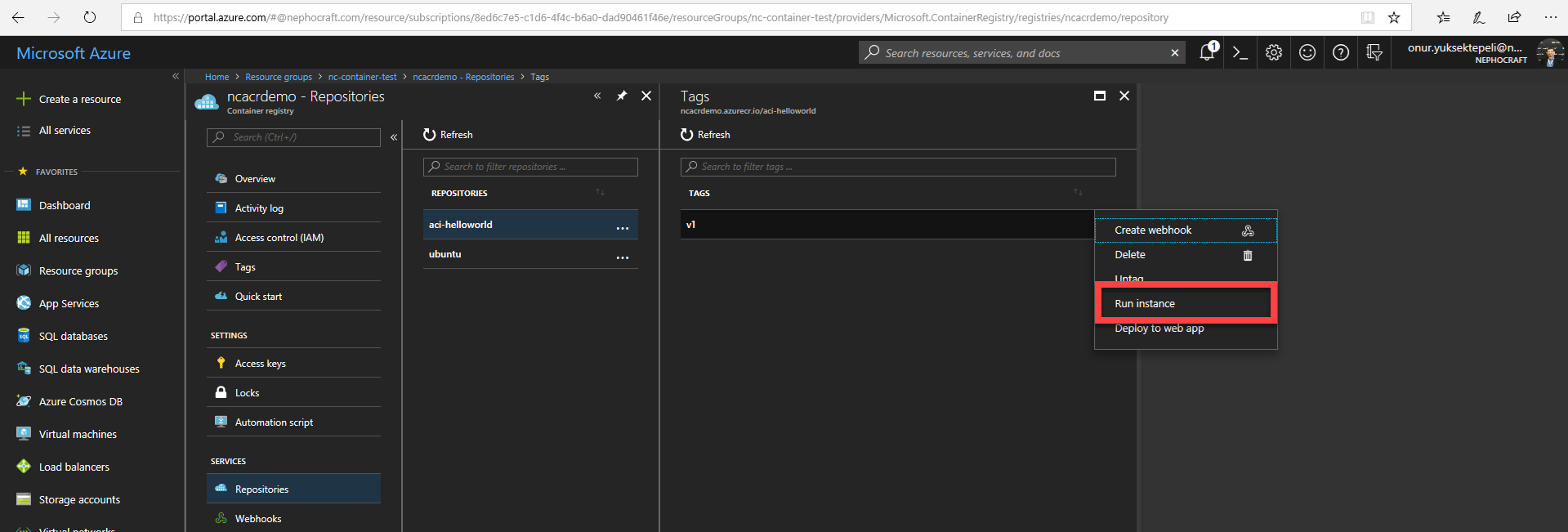Viewport: 1568px width, 532px height.
Task: Sort the TAGS column
Action: [1078, 193]
